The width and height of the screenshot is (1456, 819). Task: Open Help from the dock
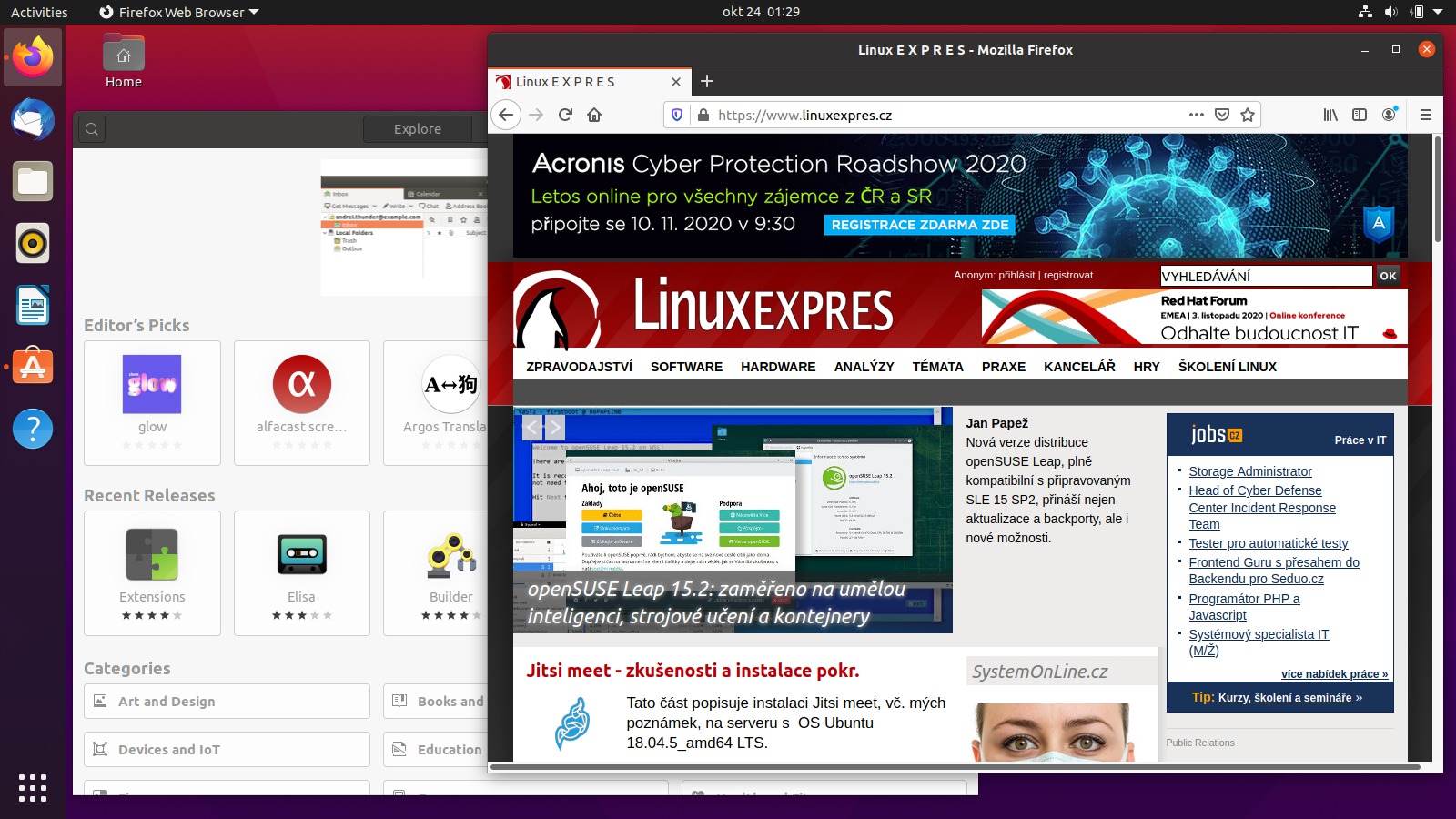click(x=33, y=429)
